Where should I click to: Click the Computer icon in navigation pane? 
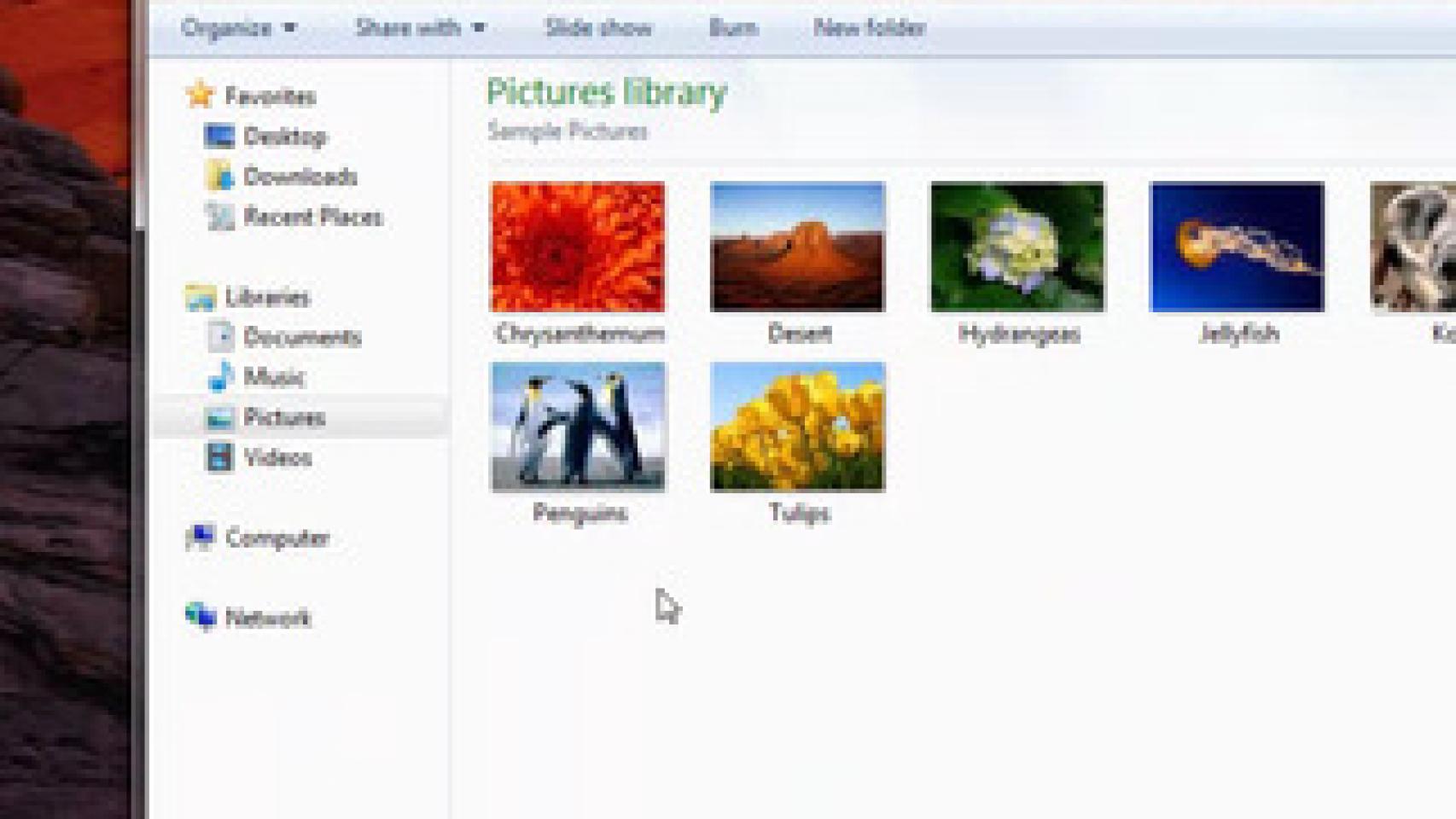pos(200,537)
